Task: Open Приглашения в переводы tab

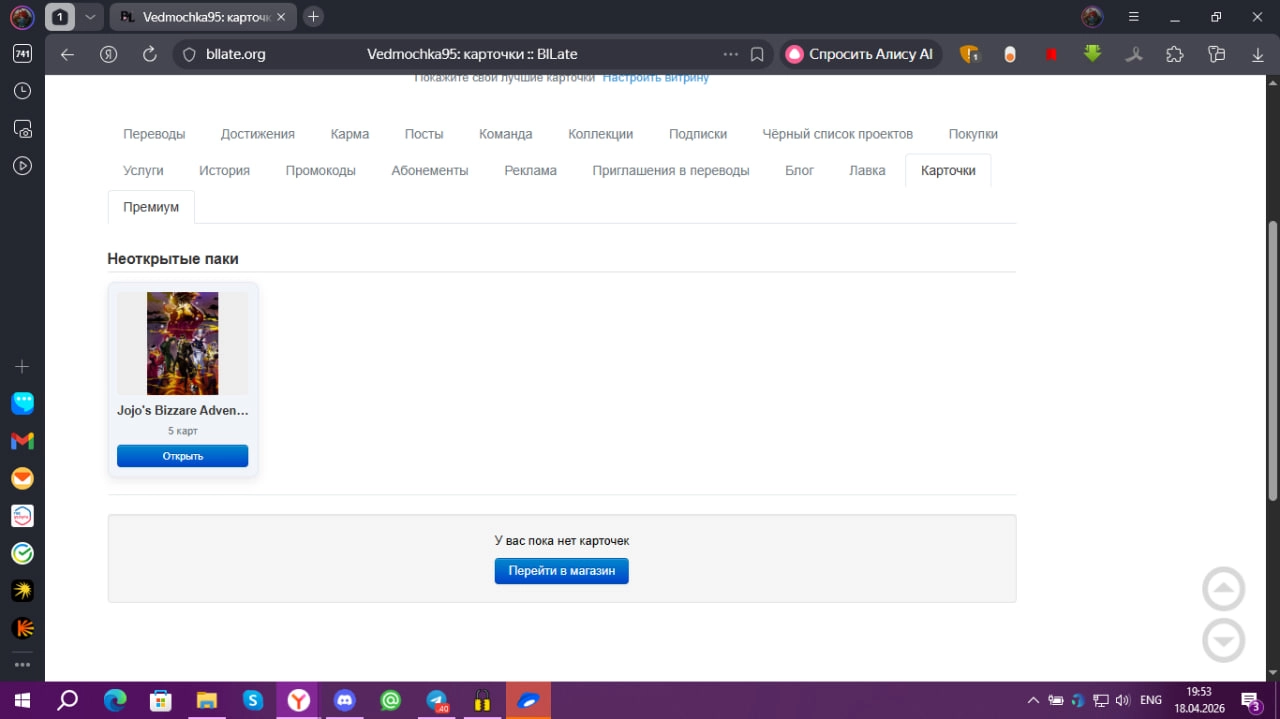Action: 671,171
